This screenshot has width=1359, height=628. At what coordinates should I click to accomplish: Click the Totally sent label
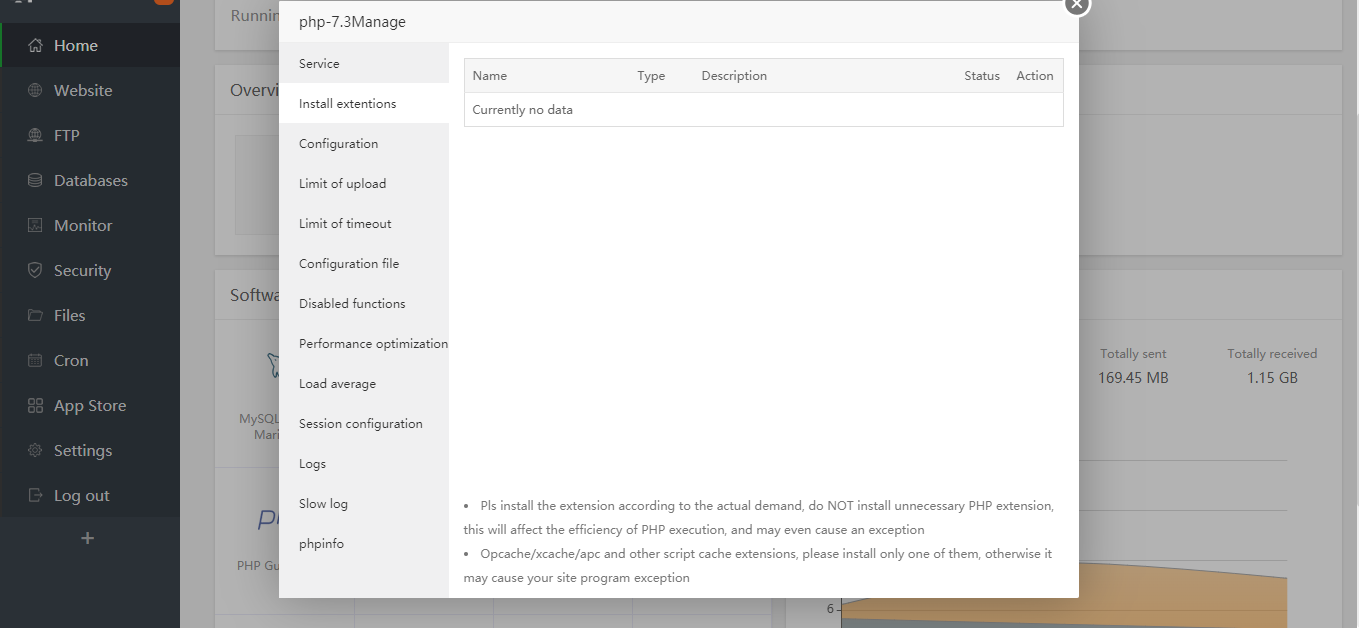(1133, 353)
